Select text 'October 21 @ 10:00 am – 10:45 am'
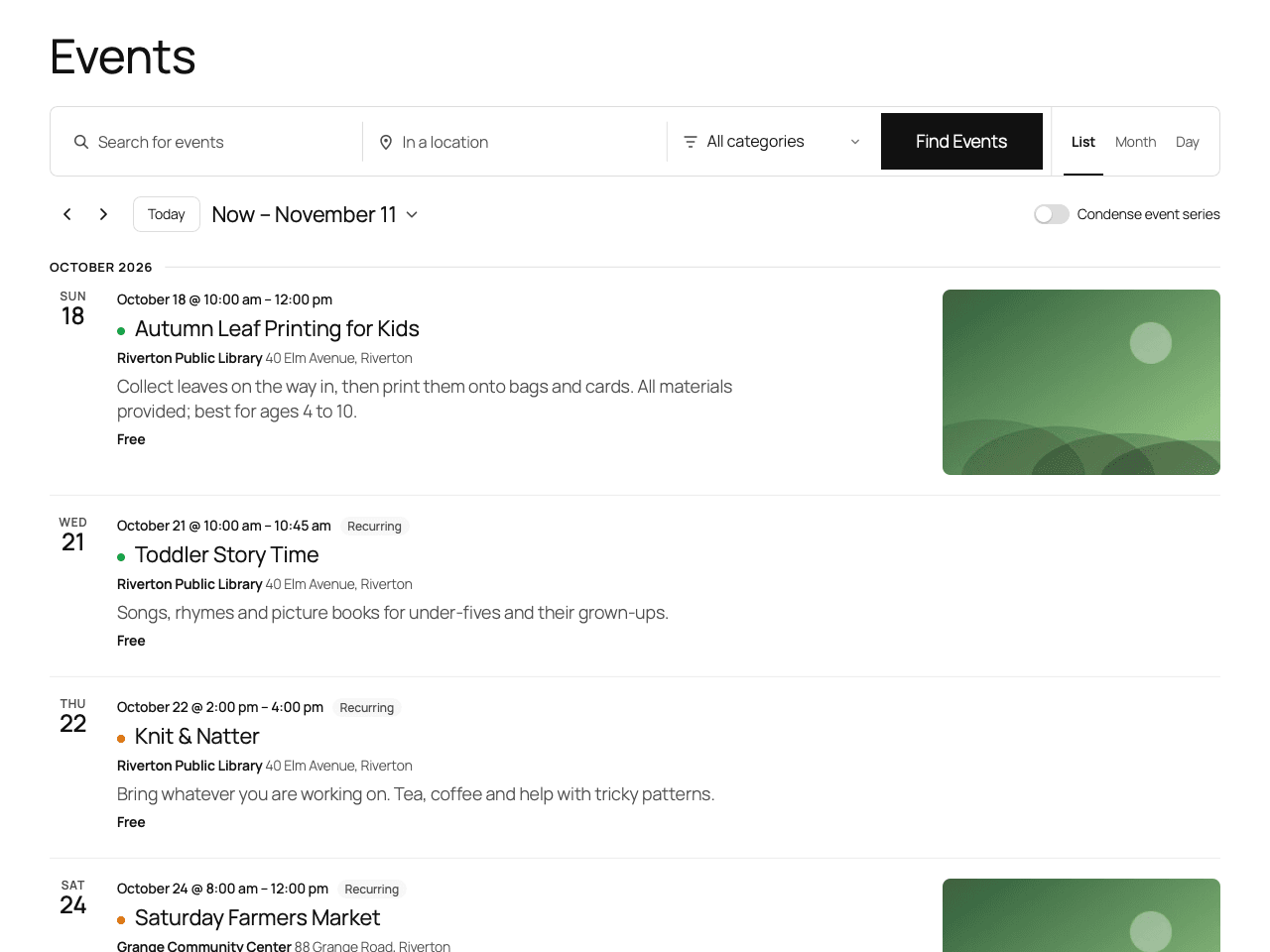Viewport: 1270px width, 952px height. [x=224, y=526]
